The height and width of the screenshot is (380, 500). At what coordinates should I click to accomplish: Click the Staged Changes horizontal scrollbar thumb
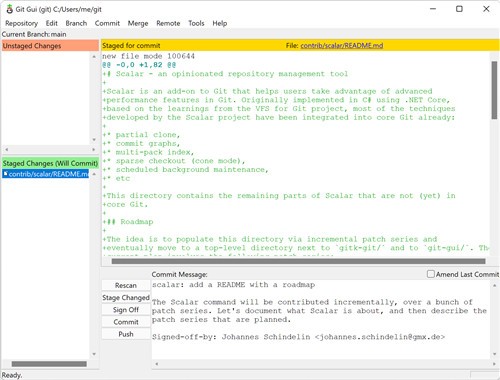pos(49,364)
